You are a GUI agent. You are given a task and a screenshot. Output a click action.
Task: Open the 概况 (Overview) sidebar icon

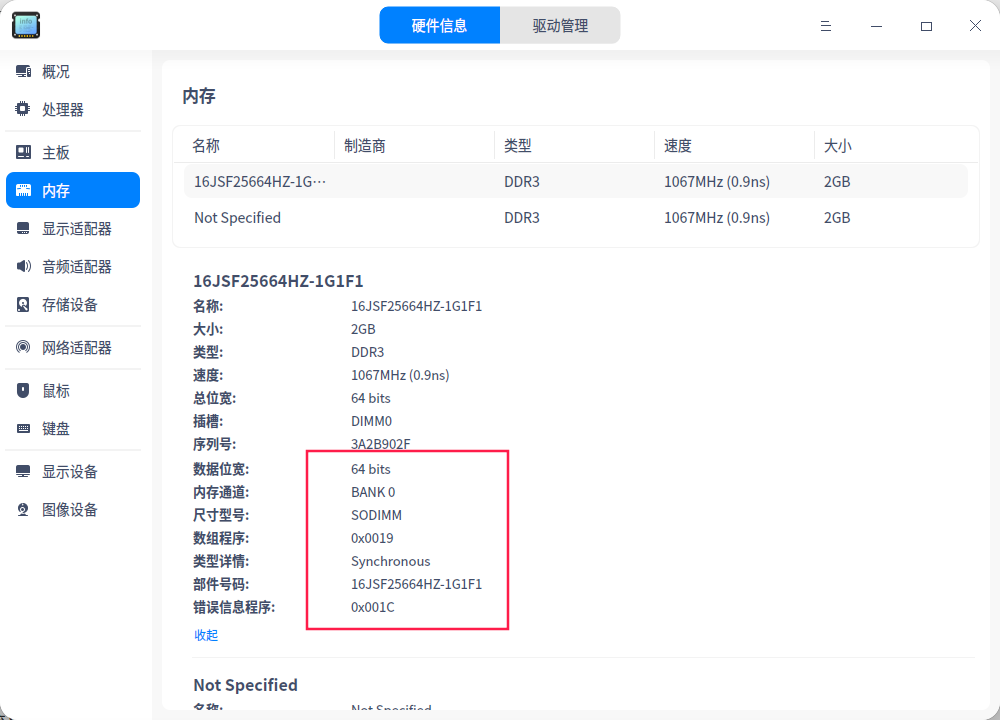(x=22, y=71)
